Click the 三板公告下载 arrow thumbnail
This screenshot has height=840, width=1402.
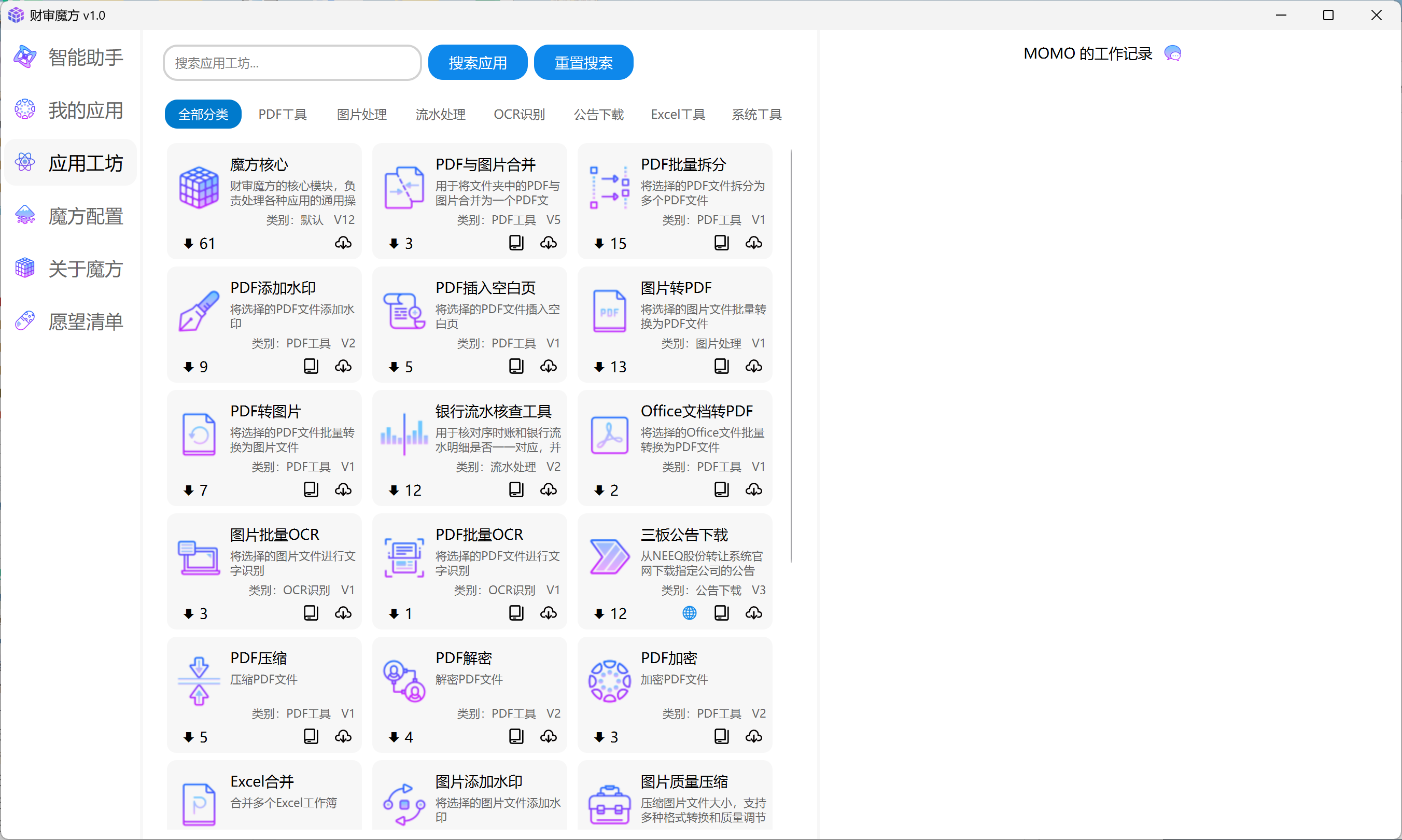tap(609, 557)
